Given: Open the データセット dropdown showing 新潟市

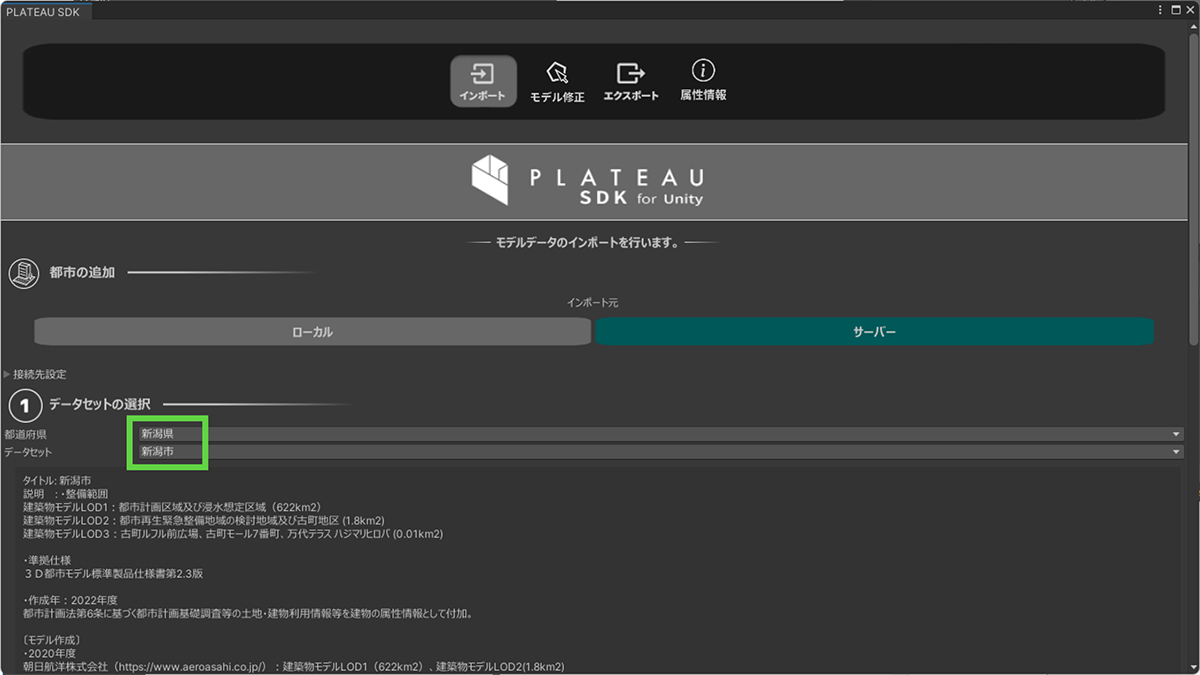Looking at the screenshot, I should tap(660, 452).
